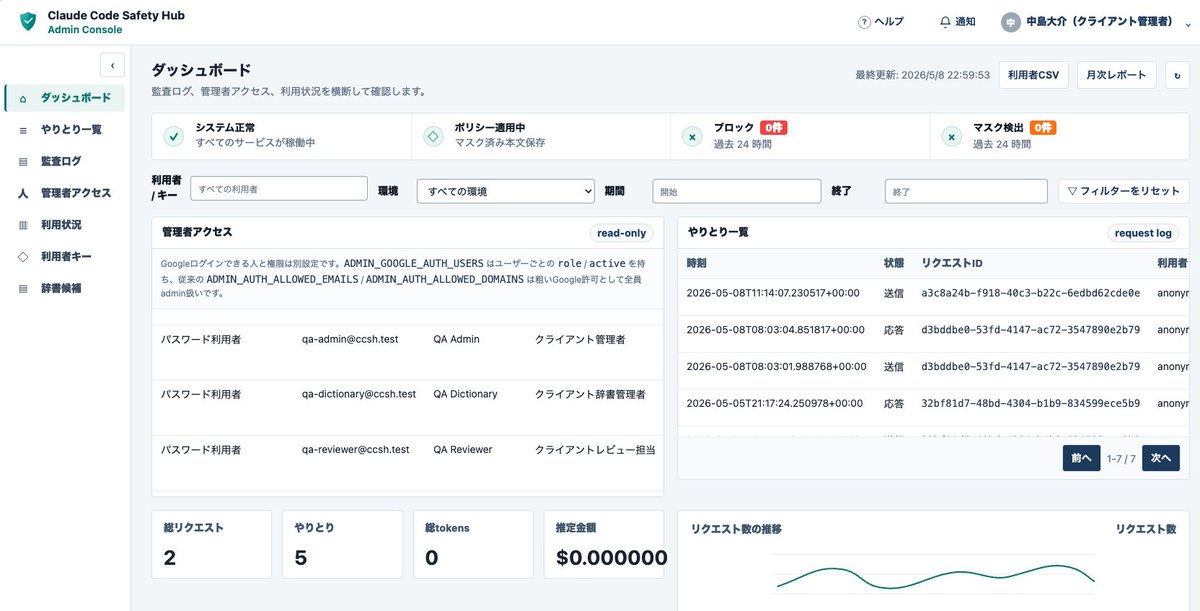Open the 監査ログ sidebar menu item
This screenshot has width=1200, height=611.
[65, 161]
